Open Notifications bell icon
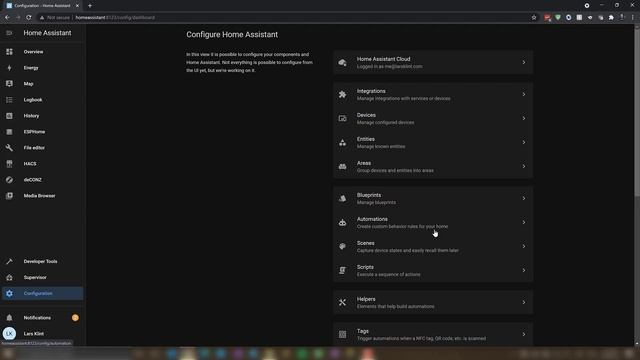This screenshot has width=640, height=360. tap(9, 318)
